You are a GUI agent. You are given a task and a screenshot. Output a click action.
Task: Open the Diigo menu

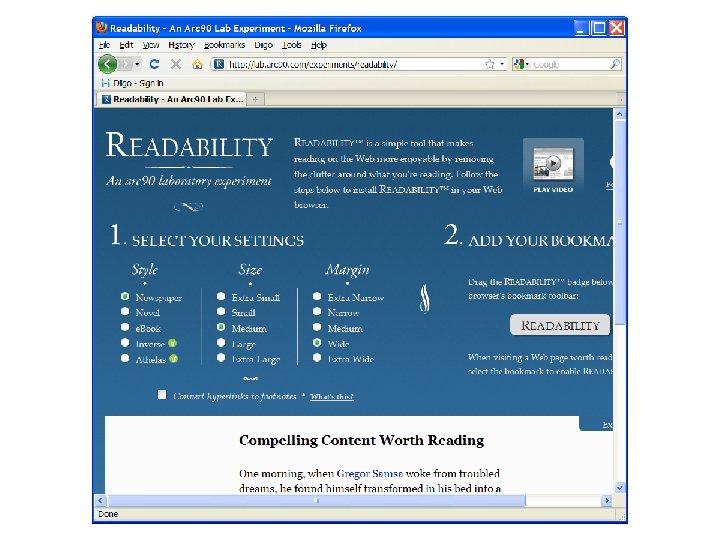263,45
